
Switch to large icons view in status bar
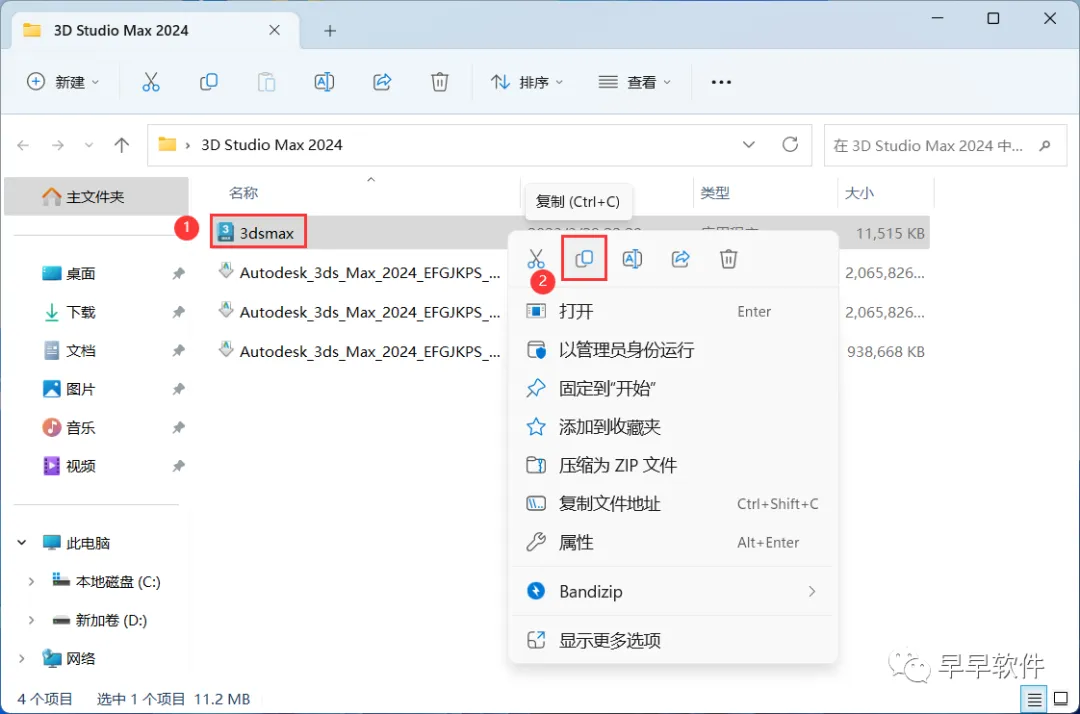[x=1061, y=700]
